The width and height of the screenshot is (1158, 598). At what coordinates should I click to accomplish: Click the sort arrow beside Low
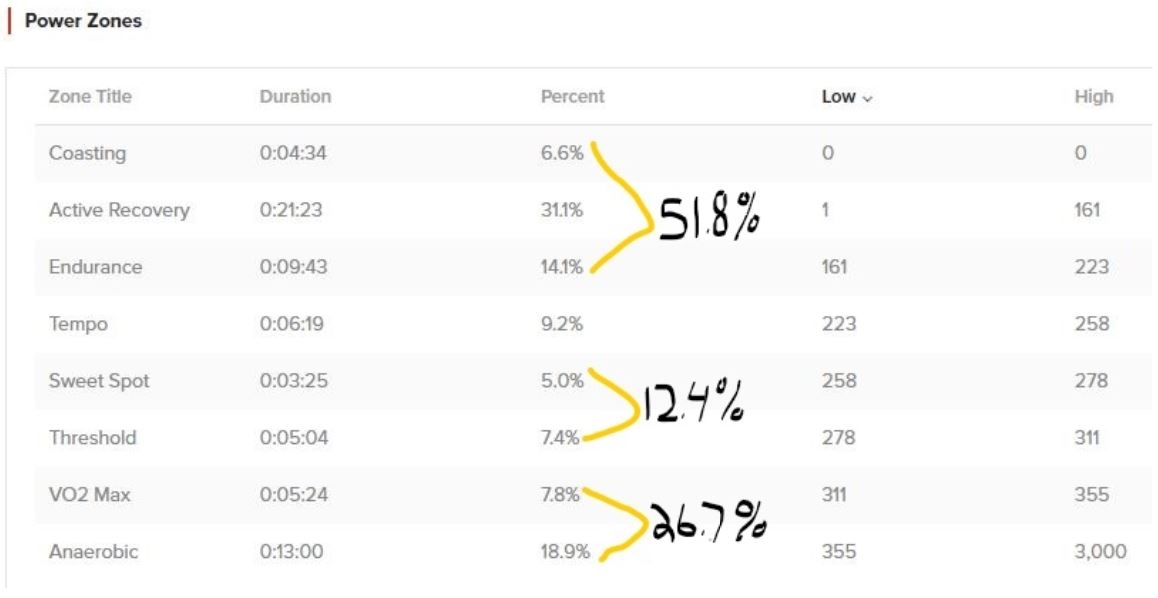coord(867,98)
